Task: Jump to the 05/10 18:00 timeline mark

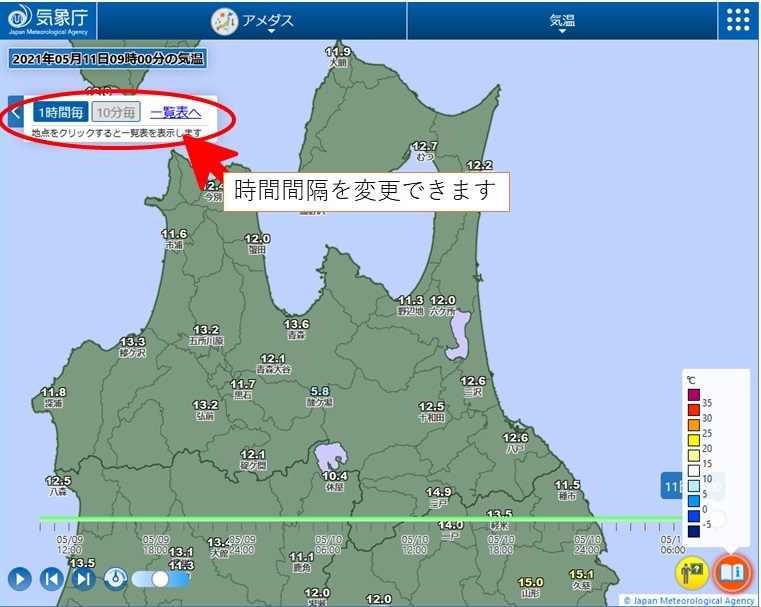Action: click(501, 544)
